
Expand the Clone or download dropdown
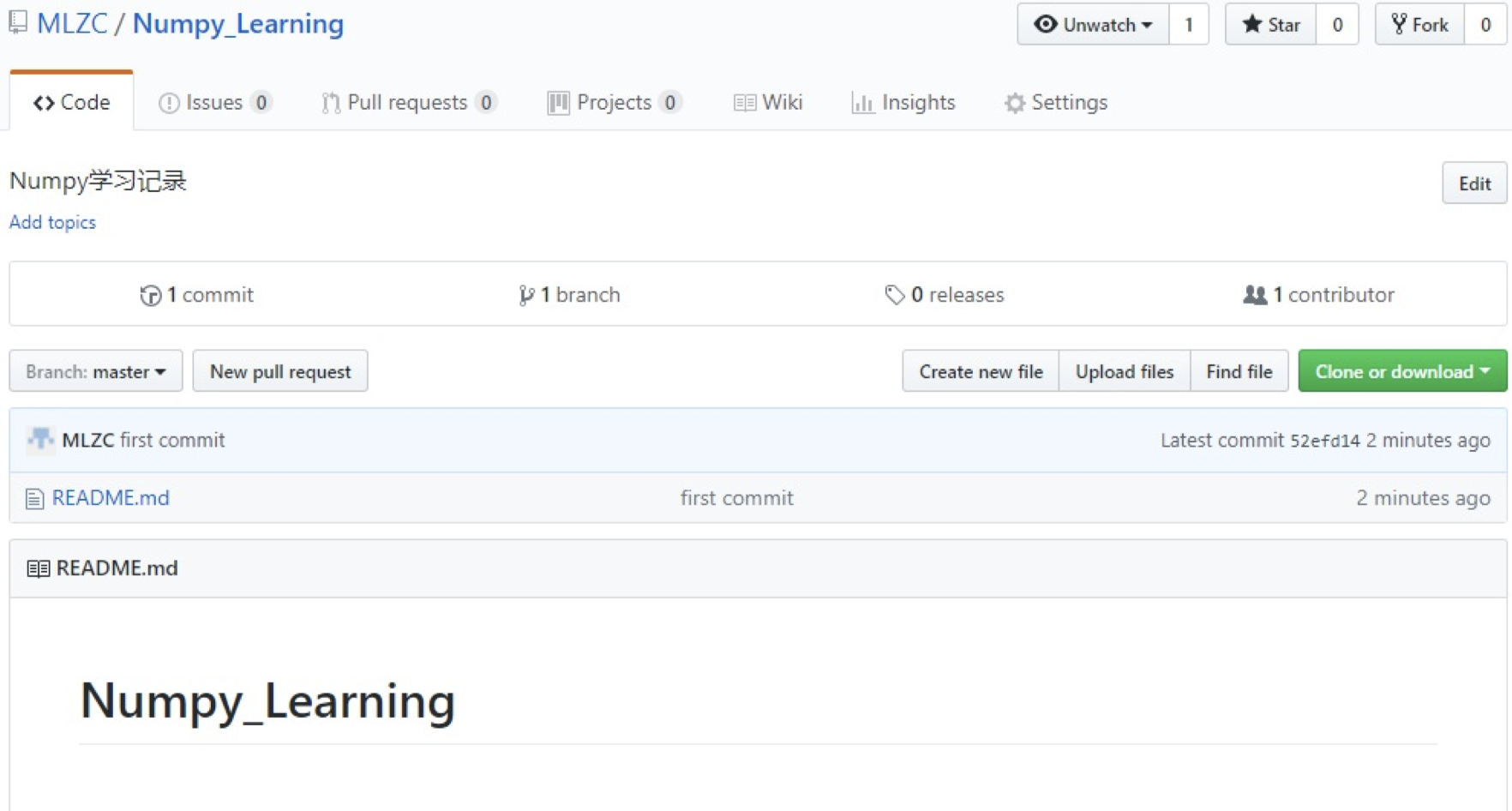(x=1402, y=370)
